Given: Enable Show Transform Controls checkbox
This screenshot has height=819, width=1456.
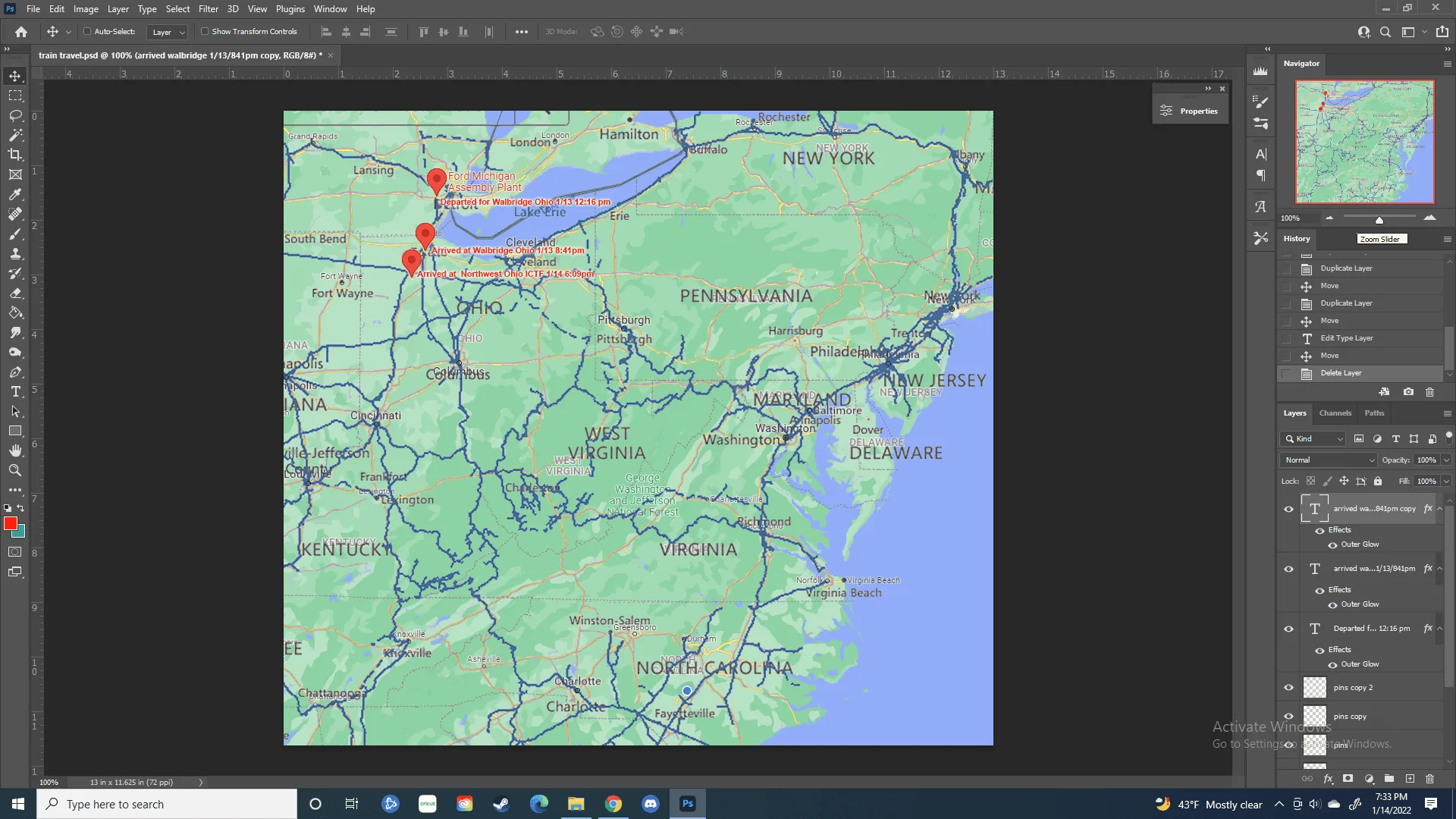Looking at the screenshot, I should [x=205, y=32].
